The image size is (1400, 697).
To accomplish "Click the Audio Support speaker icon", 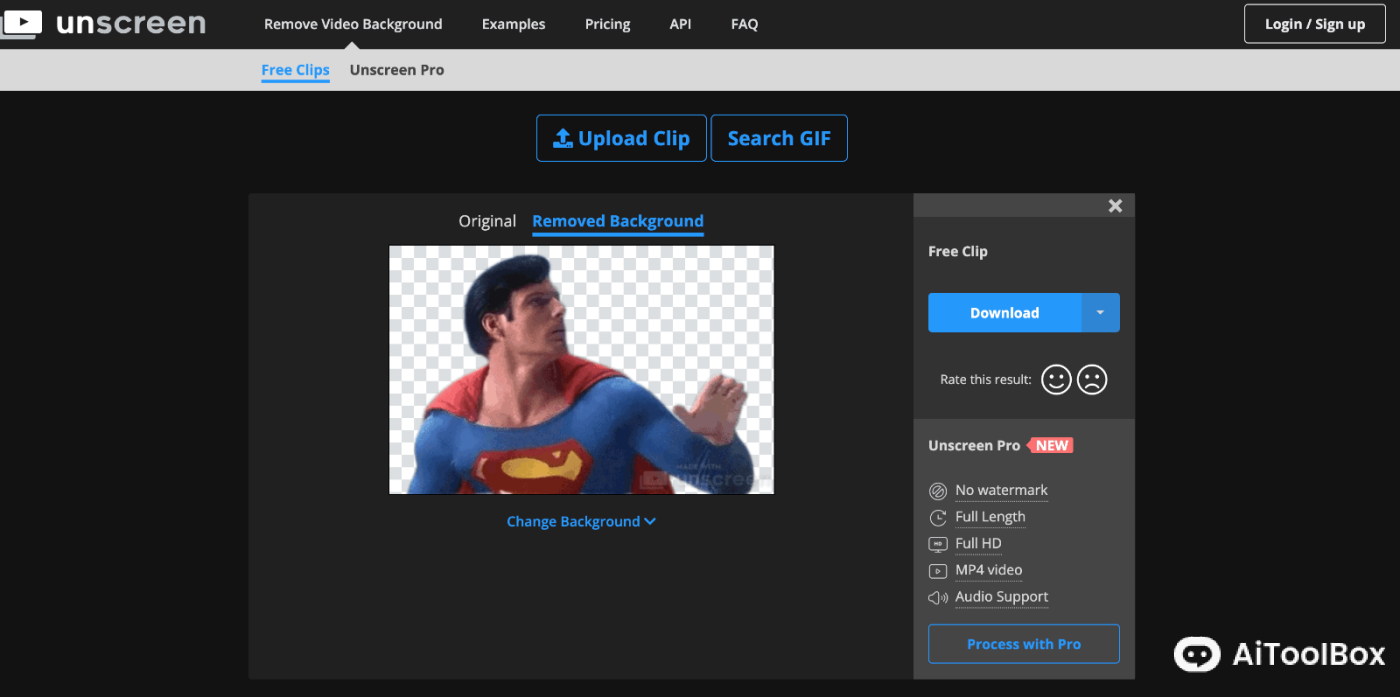I will [938, 598].
